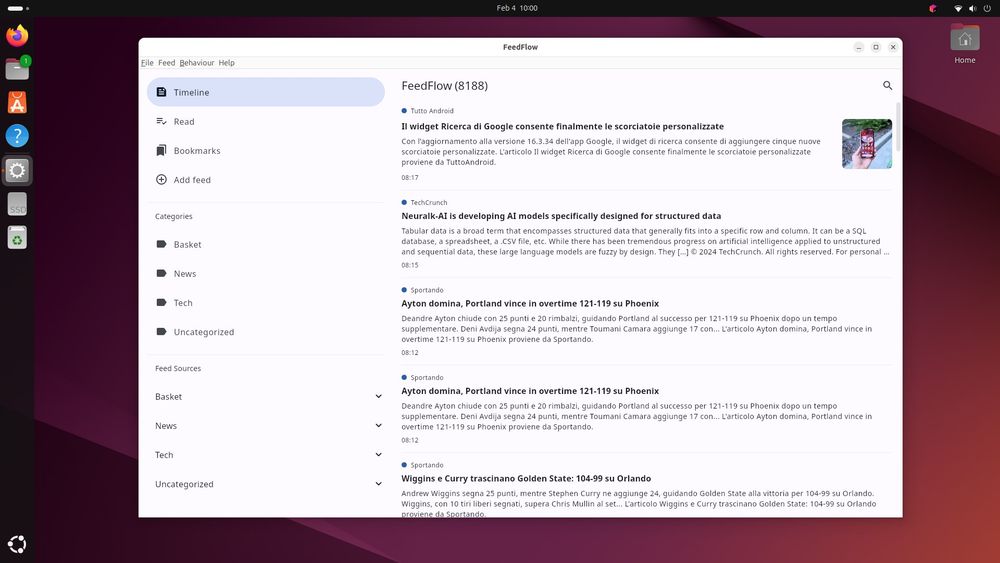Open the Google widget Ricerca article
Image resolution: width=1000 pixels, height=563 pixels.
click(562, 126)
